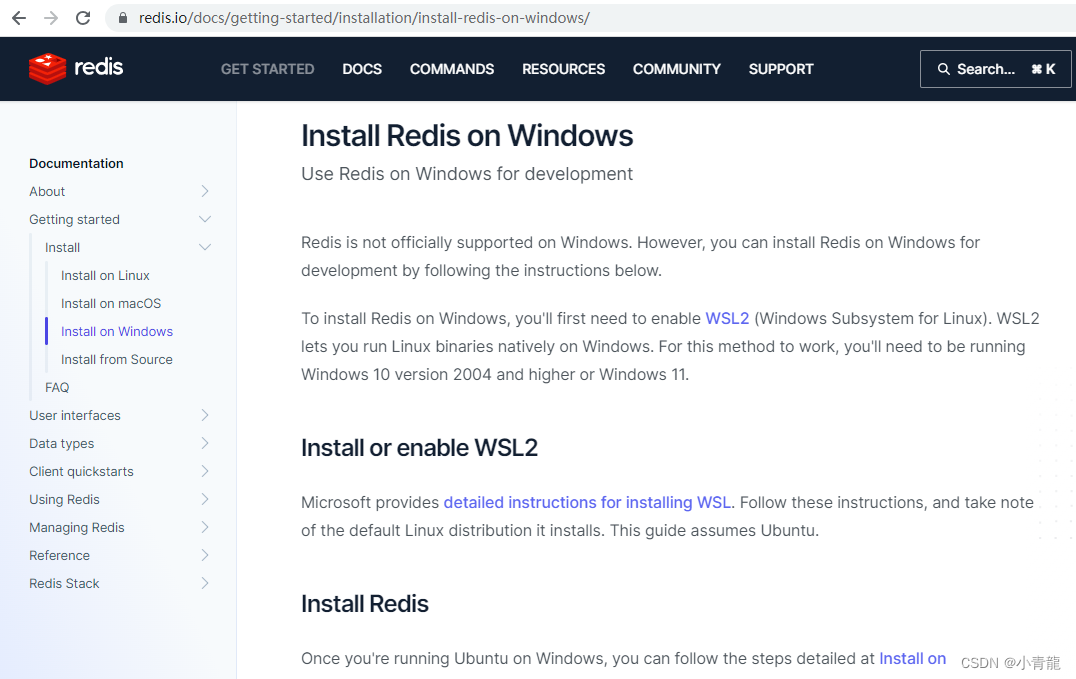Open the Getting started sidebar entry

[74, 220]
